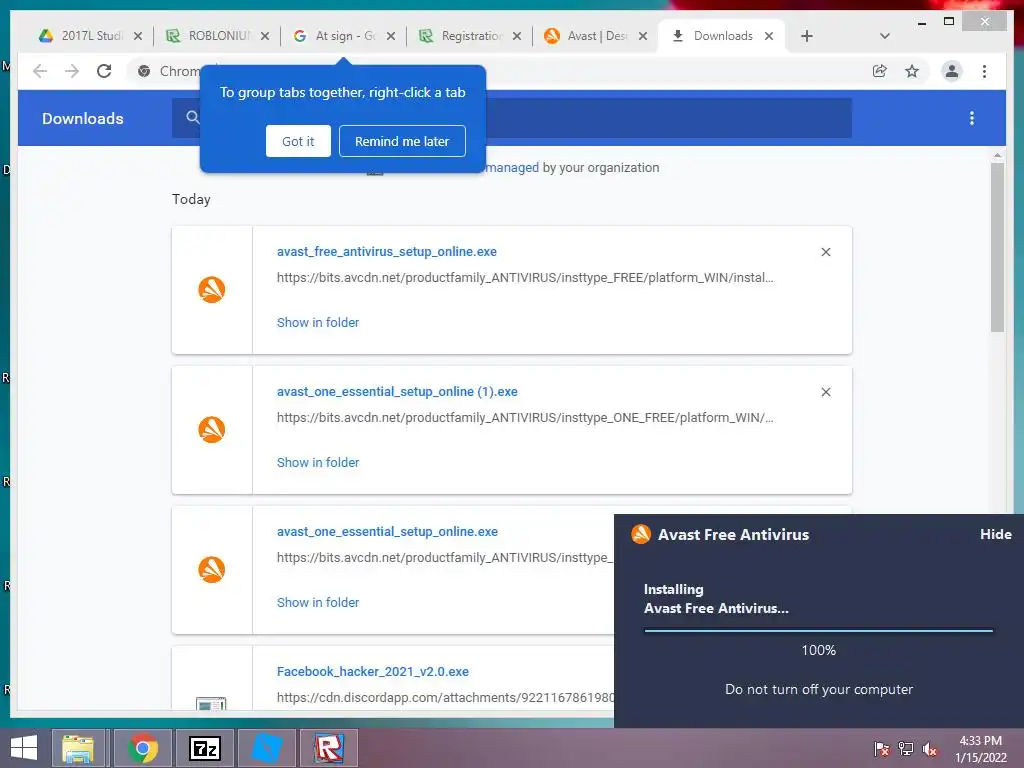Open the taskbar clock and date
The image size is (1024, 768).
pos(980,749)
